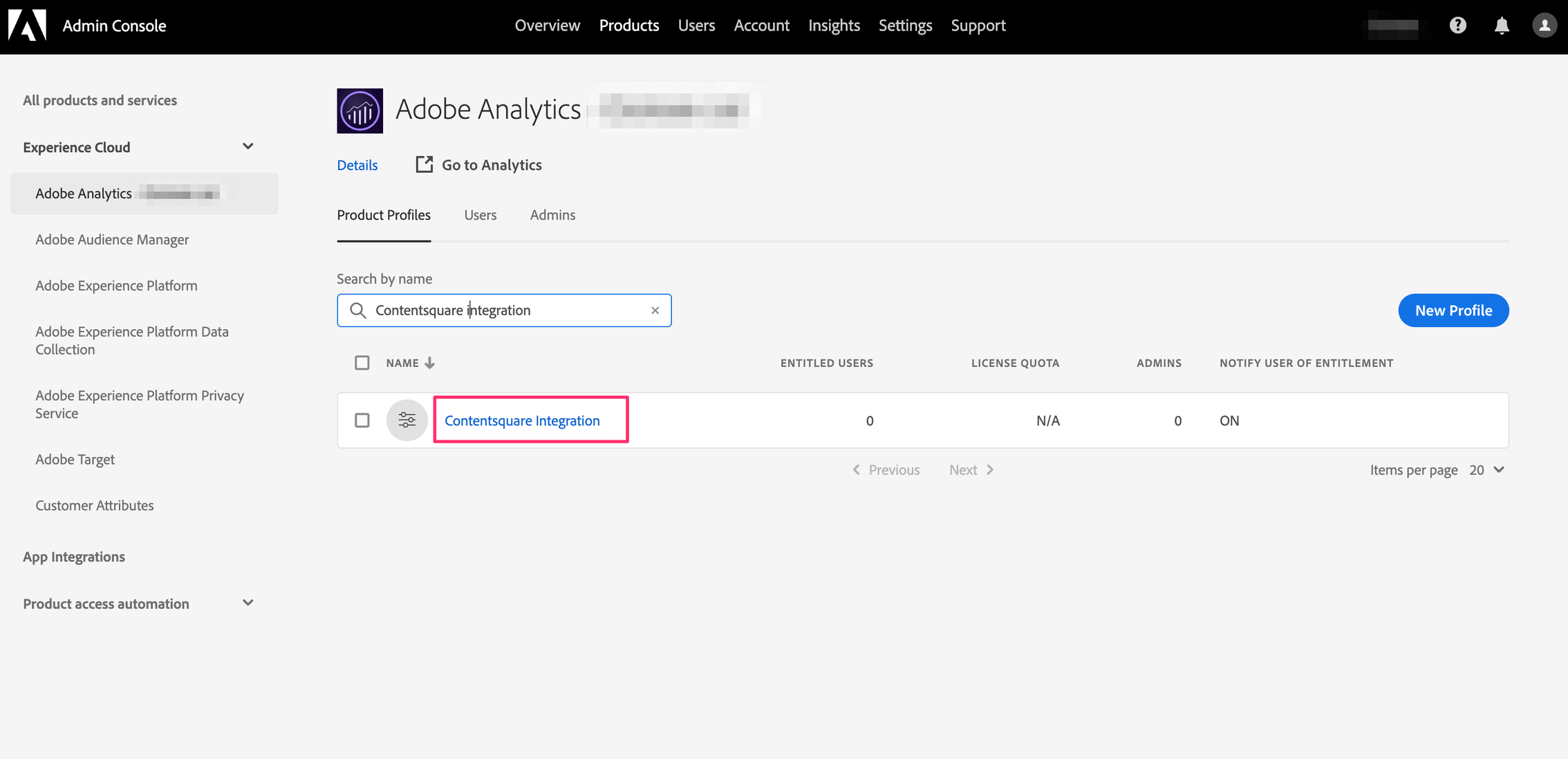Select Adobe Audience Manager in sidebar

112,240
